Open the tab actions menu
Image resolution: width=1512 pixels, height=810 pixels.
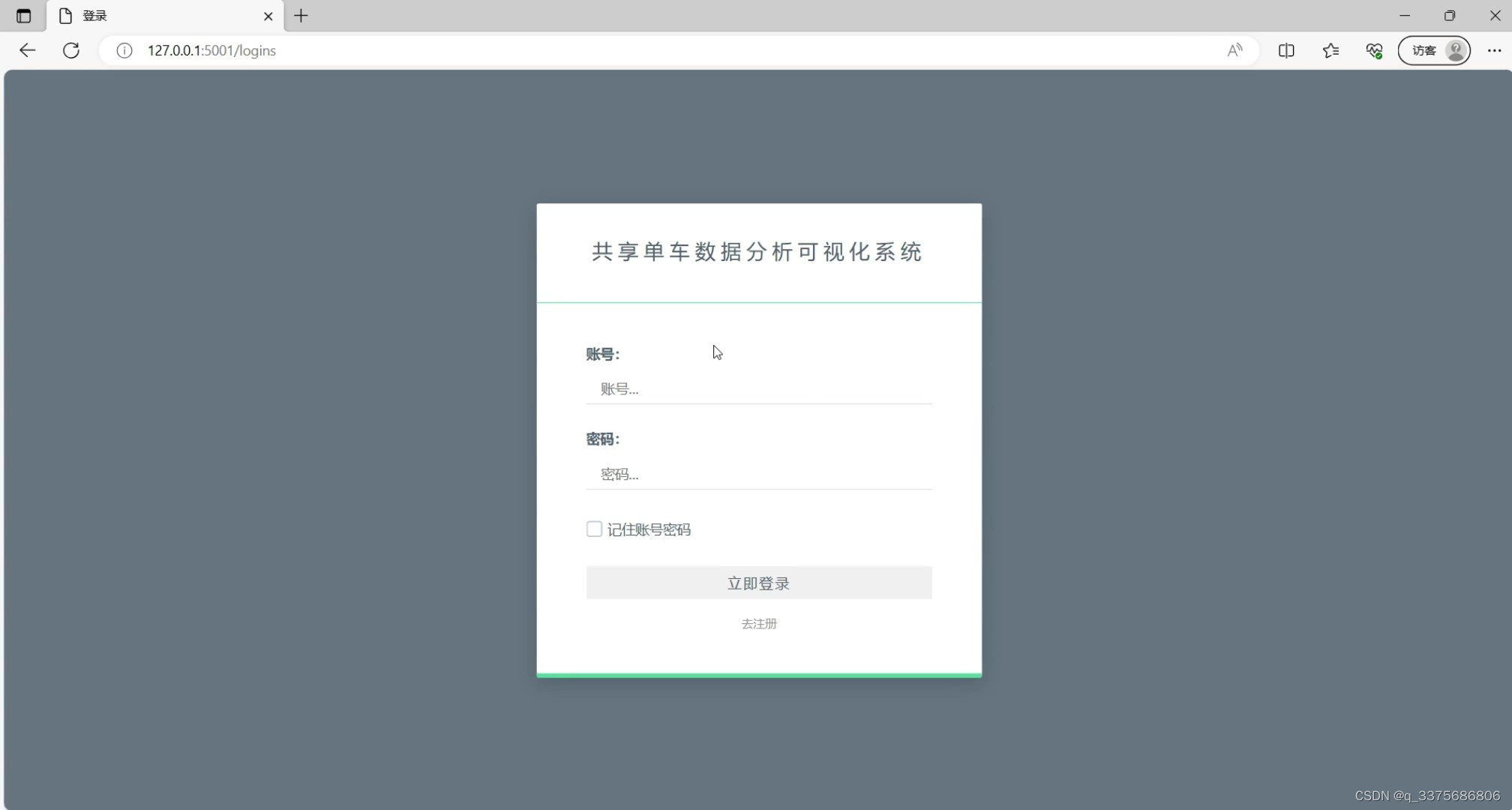(x=22, y=16)
